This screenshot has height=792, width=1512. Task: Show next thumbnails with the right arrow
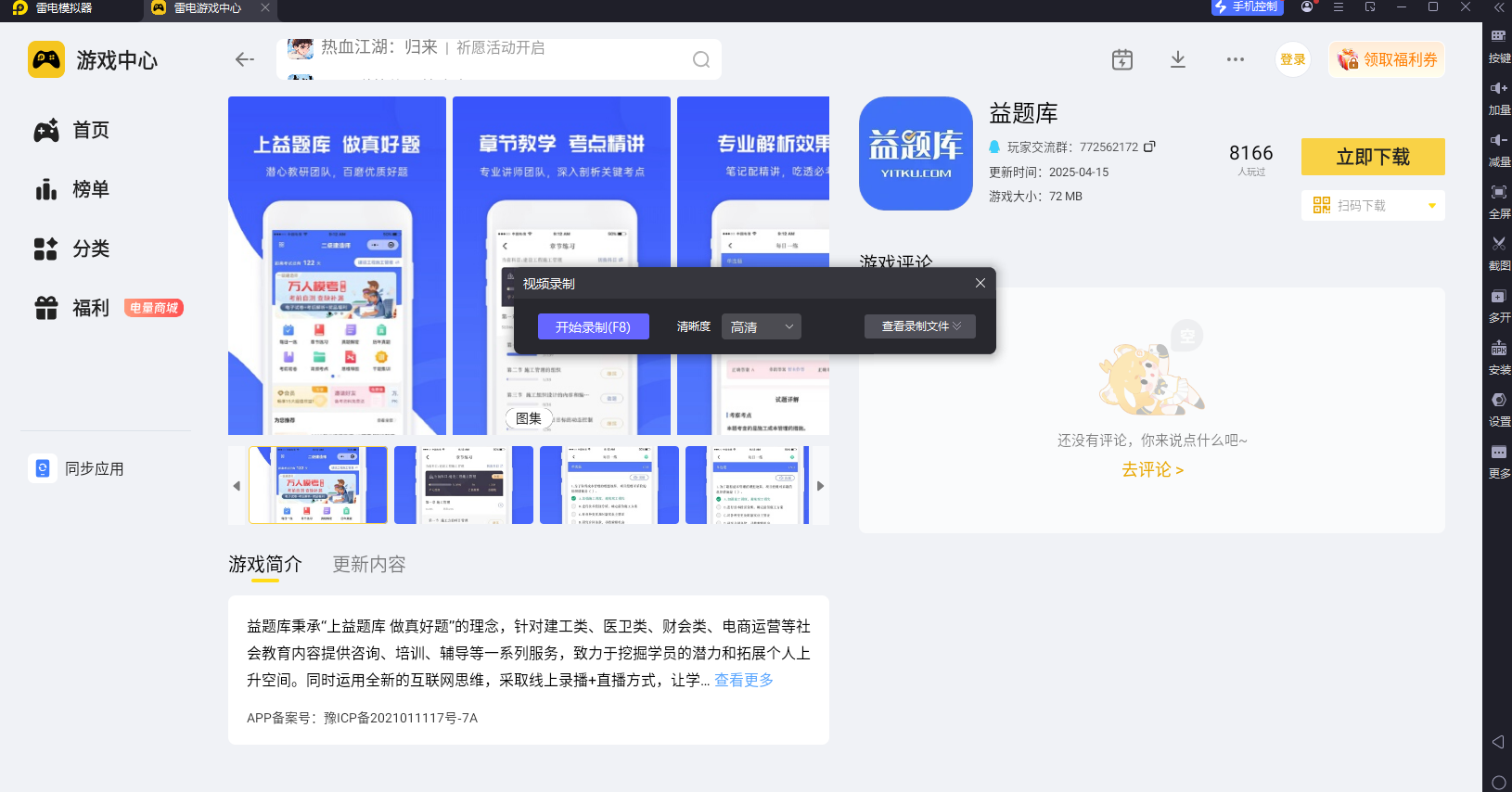pyautogui.click(x=820, y=485)
